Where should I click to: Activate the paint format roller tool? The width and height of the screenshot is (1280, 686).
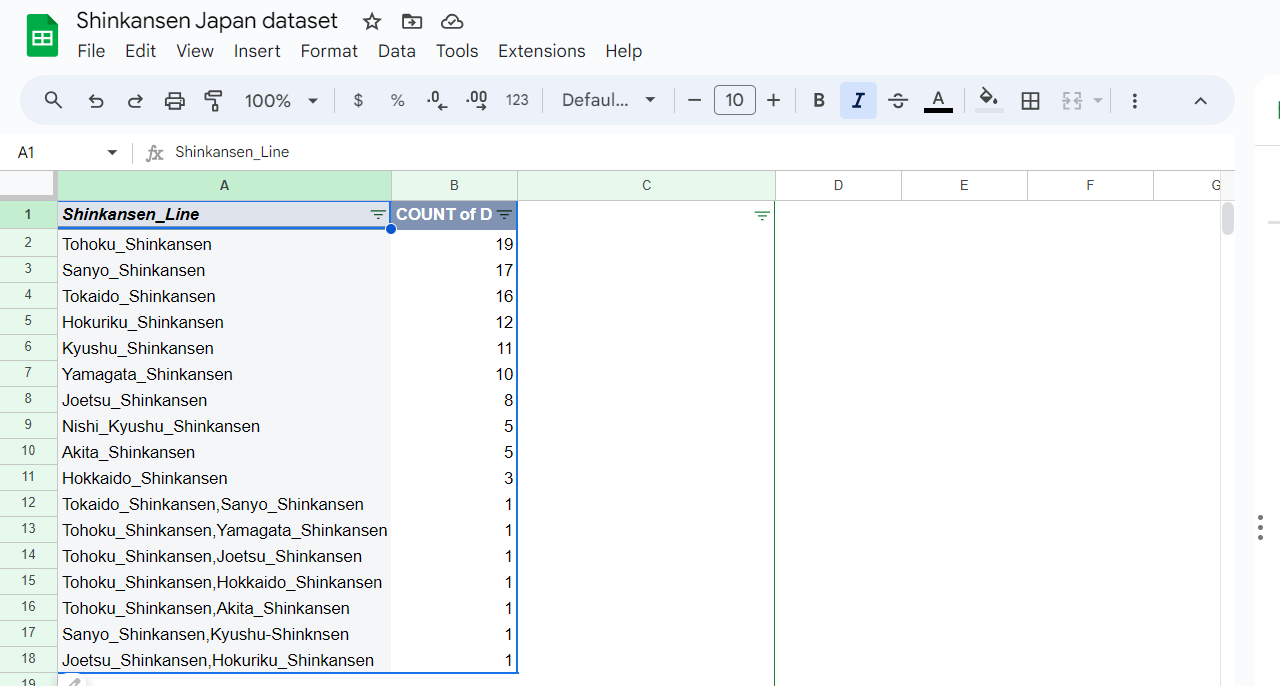click(x=213, y=100)
